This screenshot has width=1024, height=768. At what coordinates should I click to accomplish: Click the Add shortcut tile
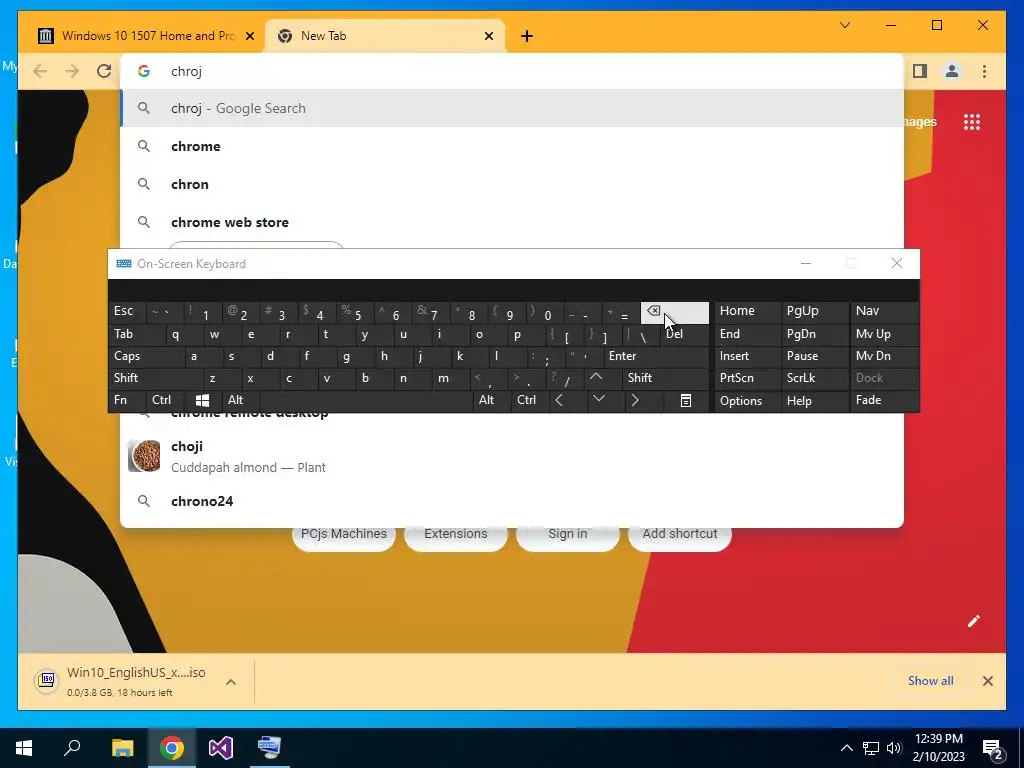pos(680,534)
